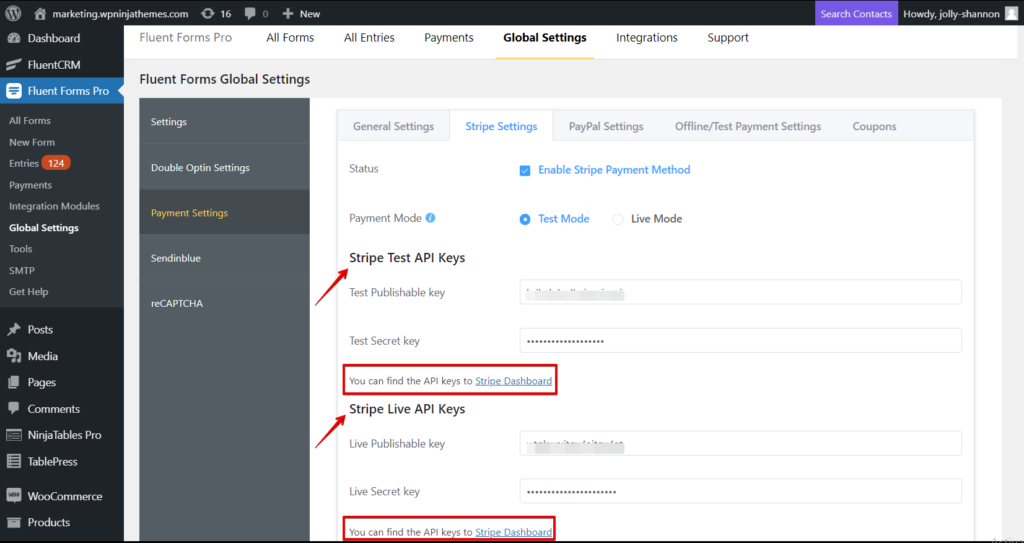
Task: Click the plus New icon
Action: click(287, 13)
